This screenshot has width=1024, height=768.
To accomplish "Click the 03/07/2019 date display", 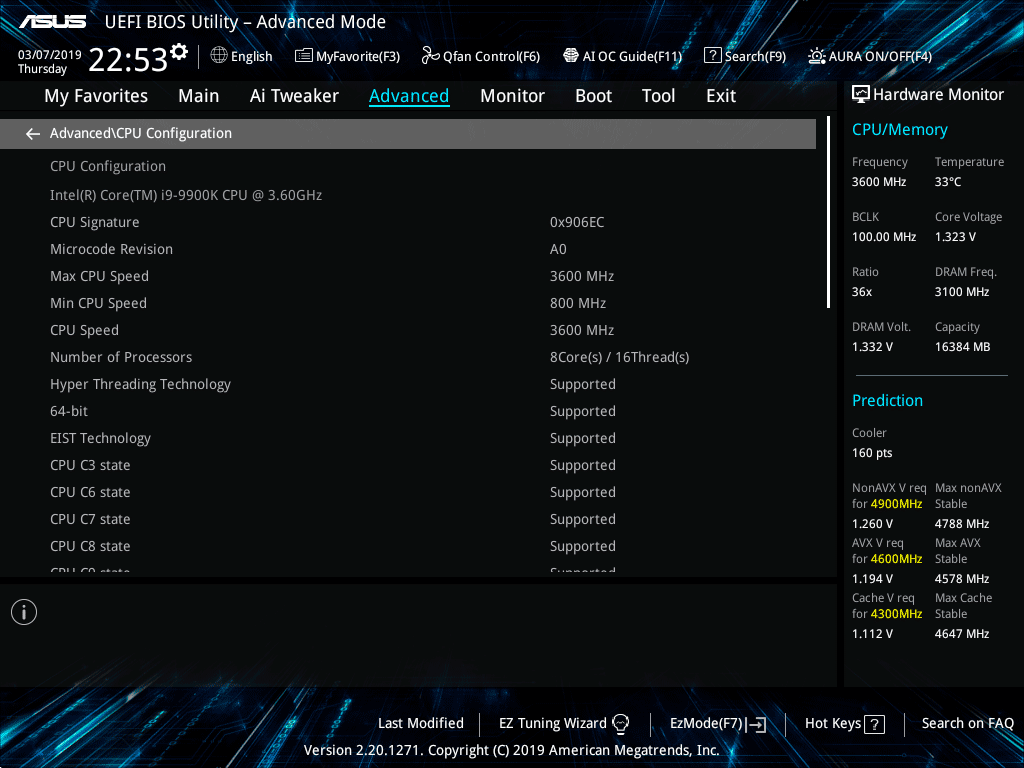I will [x=50, y=55].
